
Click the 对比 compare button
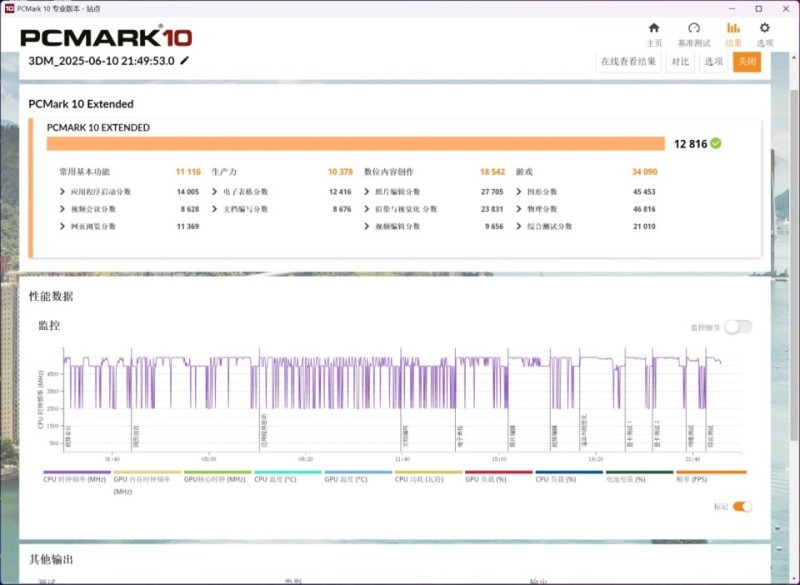[x=679, y=62]
